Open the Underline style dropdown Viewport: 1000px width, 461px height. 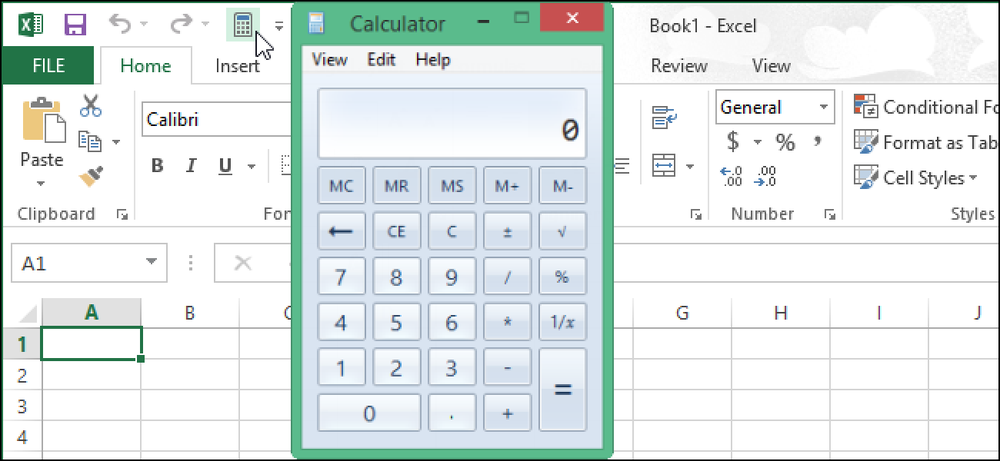251,167
